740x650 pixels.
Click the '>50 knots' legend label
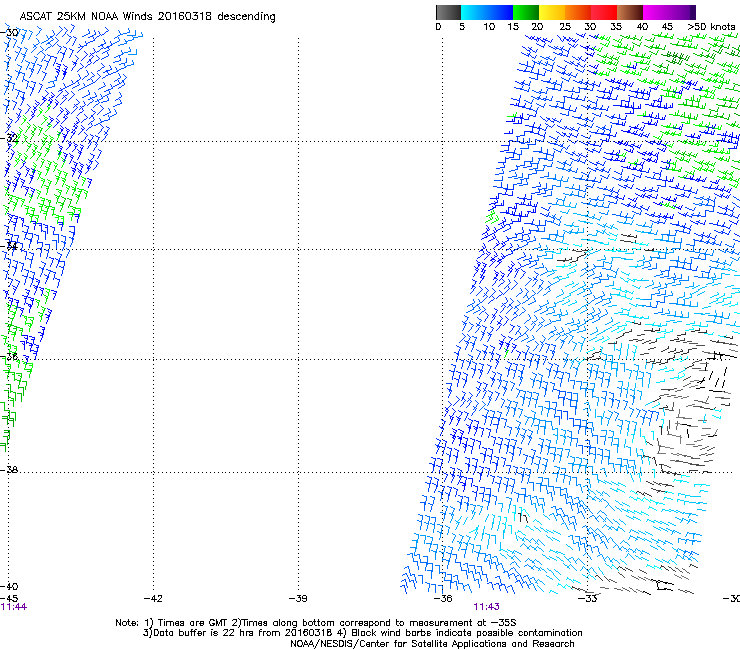click(711, 27)
